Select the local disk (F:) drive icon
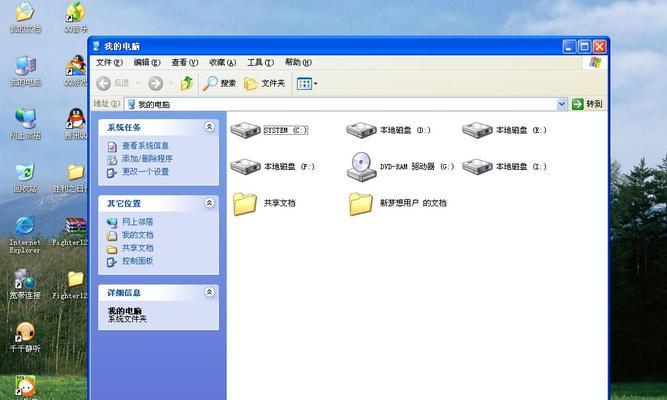The height and width of the screenshot is (400, 667). (245, 166)
